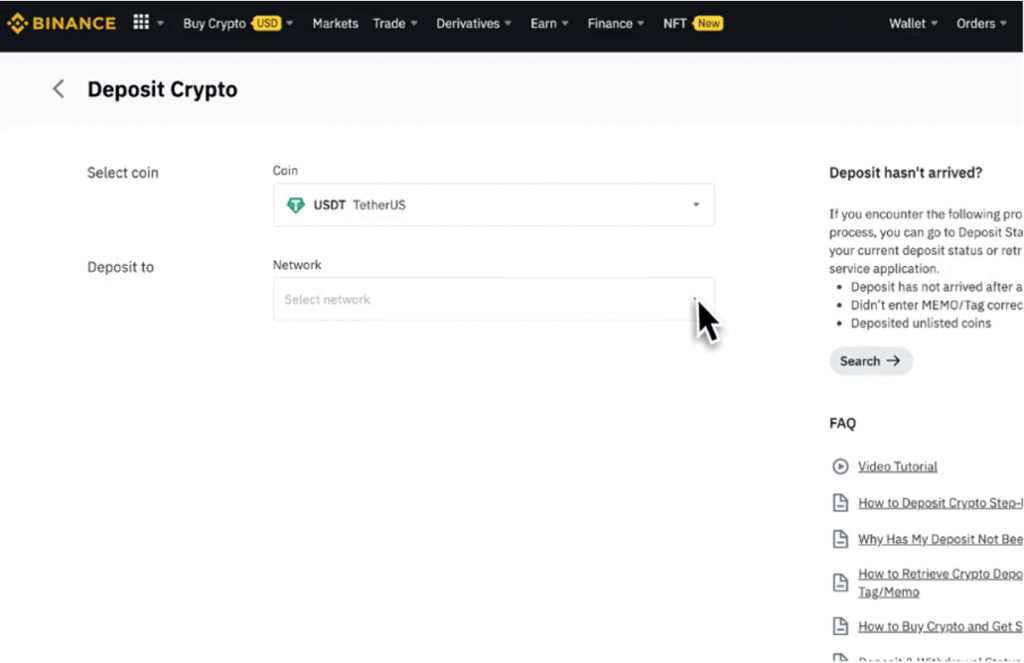Click the Deposit to label

click(x=120, y=267)
